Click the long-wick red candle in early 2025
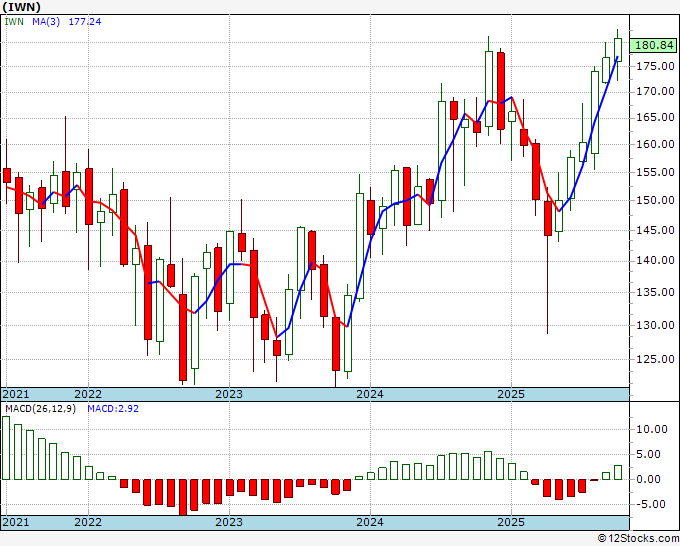 [548, 218]
